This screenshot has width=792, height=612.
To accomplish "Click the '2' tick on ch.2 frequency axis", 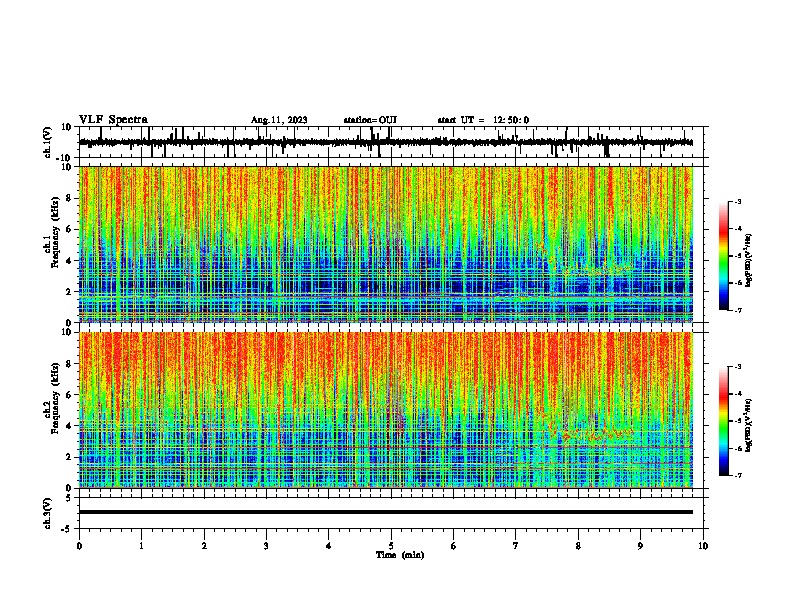I will [x=70, y=457].
